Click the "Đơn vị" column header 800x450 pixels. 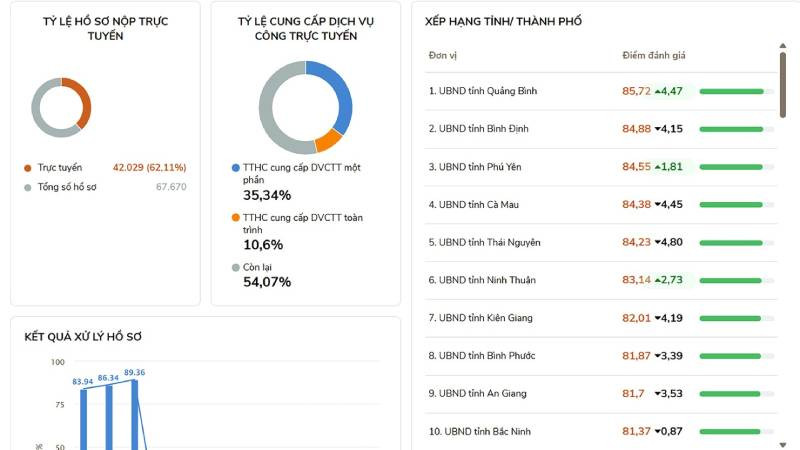coord(443,55)
